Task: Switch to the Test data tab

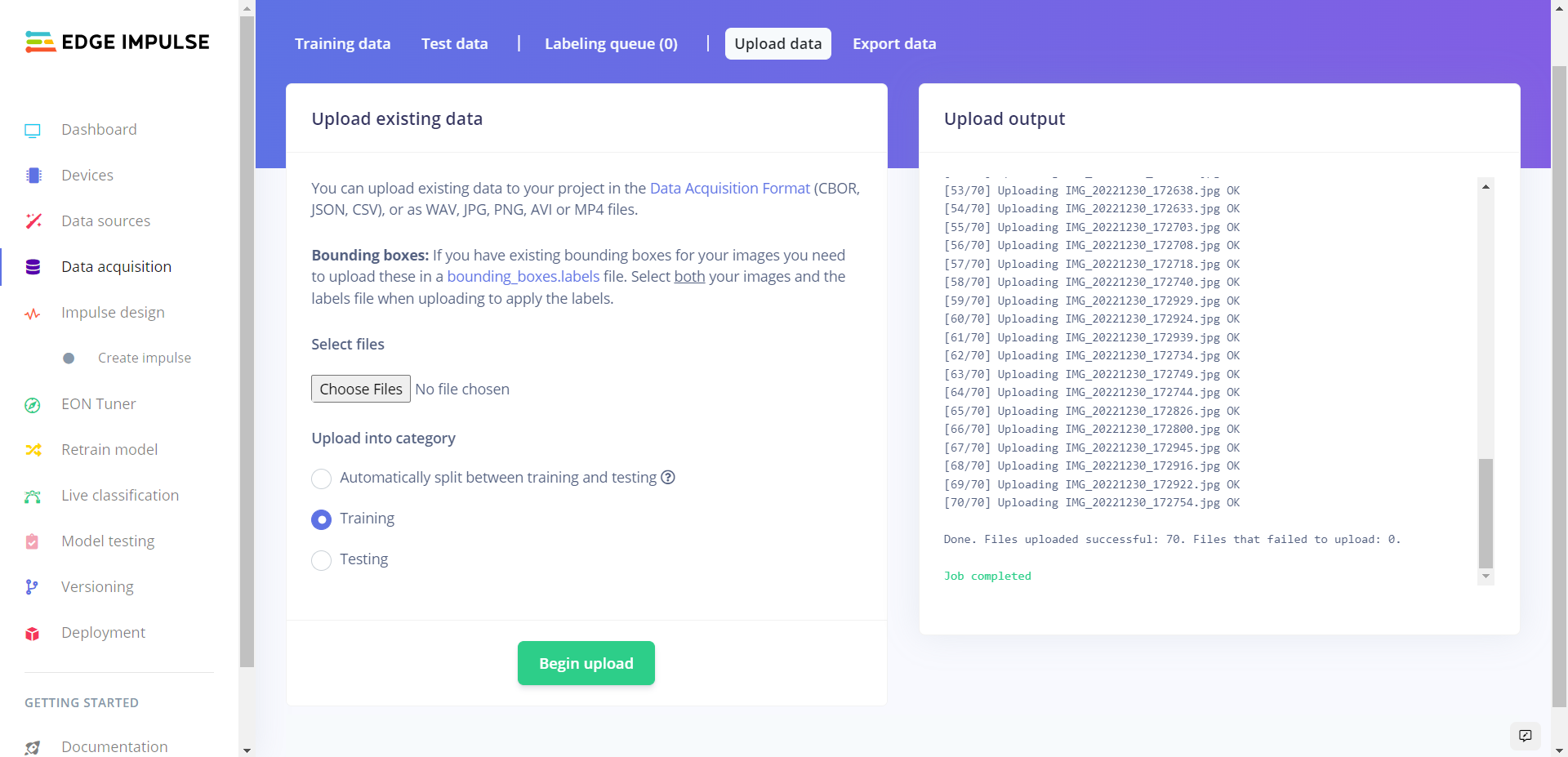Action: coord(455,43)
